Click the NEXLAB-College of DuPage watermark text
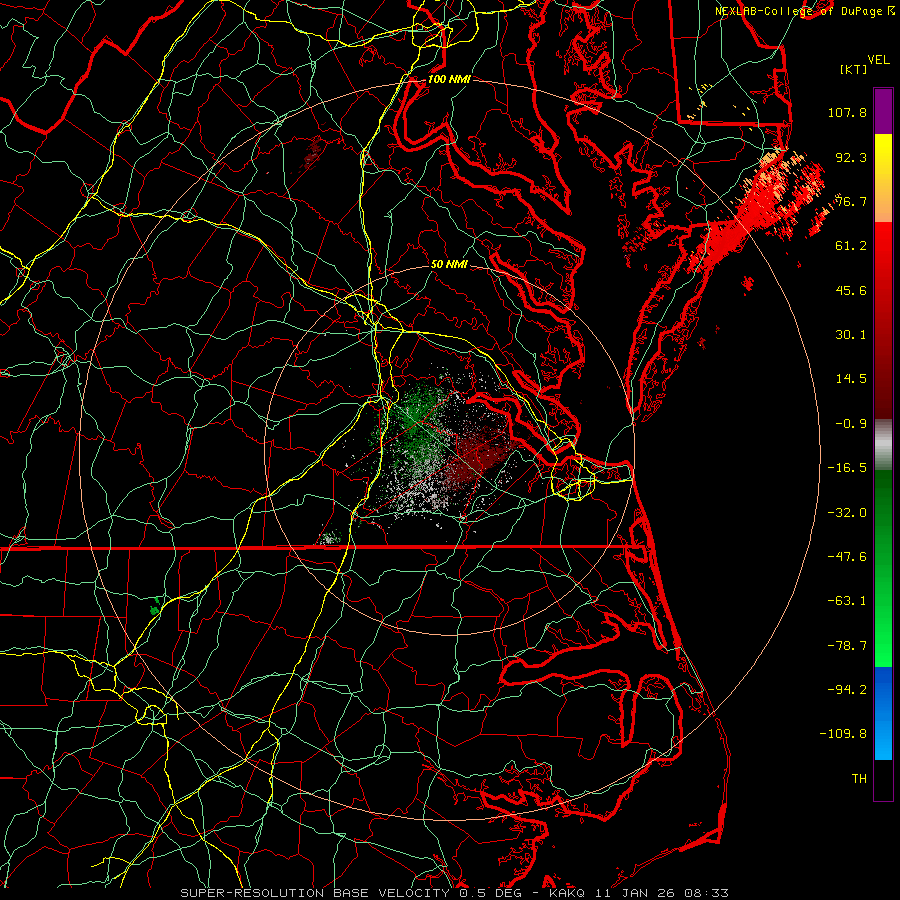The image size is (900, 900). pos(804,11)
